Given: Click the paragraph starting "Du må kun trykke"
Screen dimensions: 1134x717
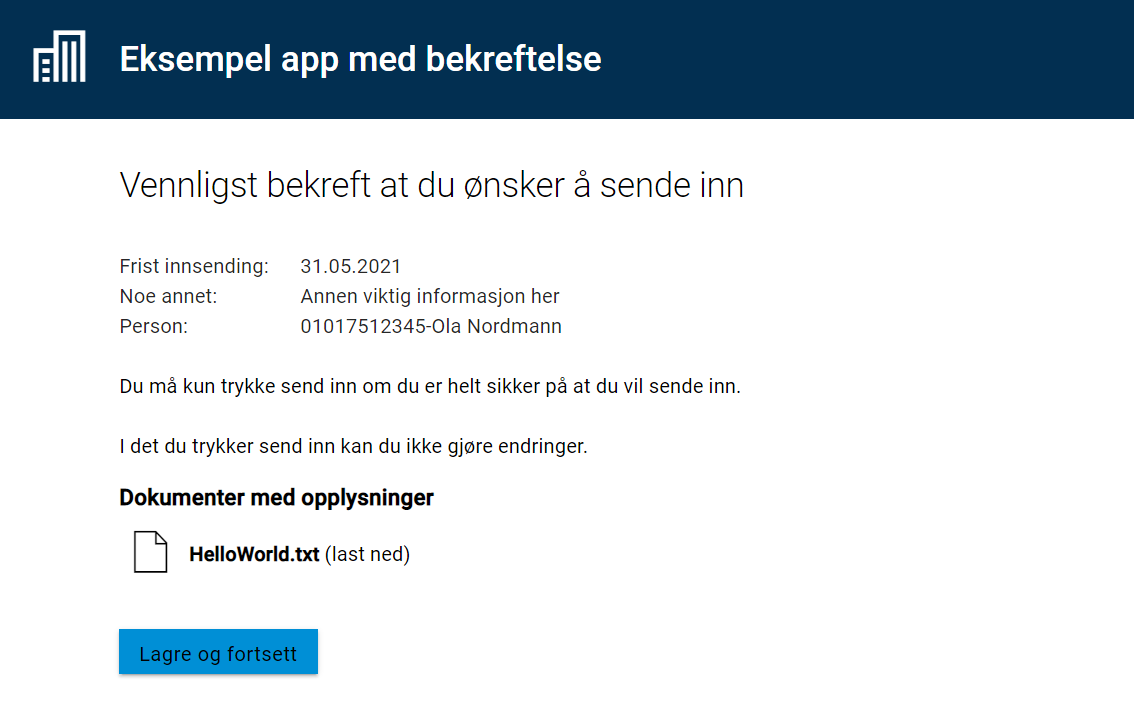Looking at the screenshot, I should 430,386.
